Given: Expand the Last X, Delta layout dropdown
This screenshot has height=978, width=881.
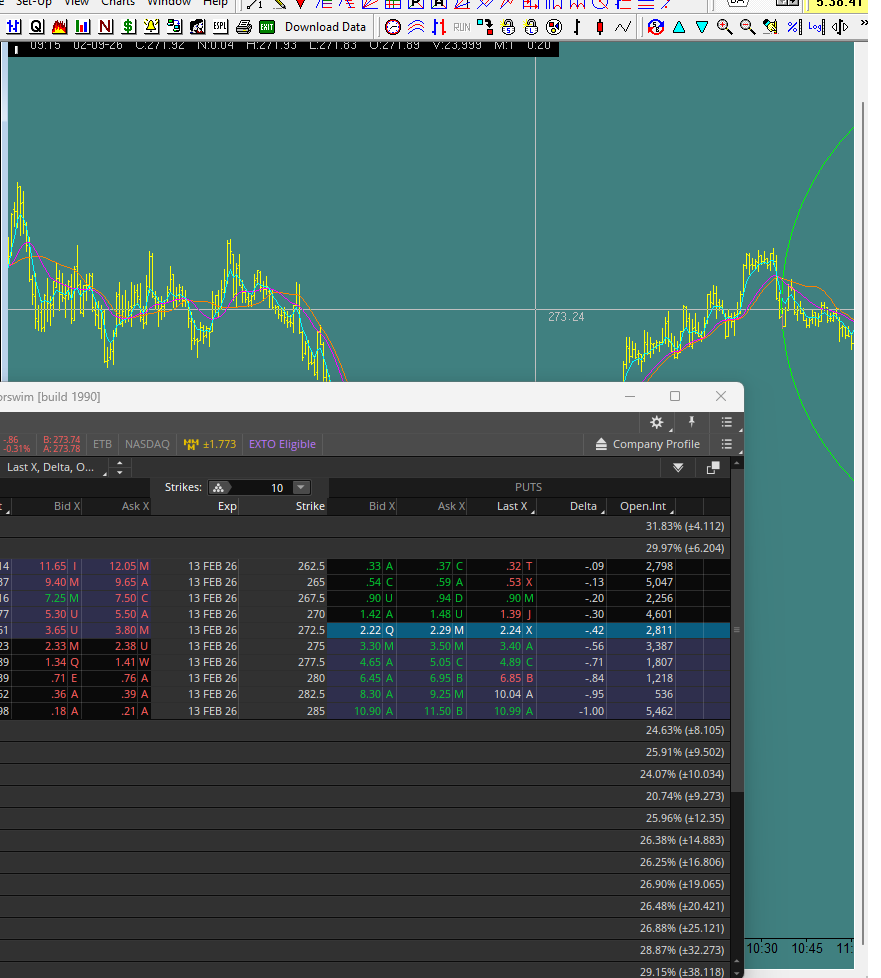Looking at the screenshot, I should point(120,467).
